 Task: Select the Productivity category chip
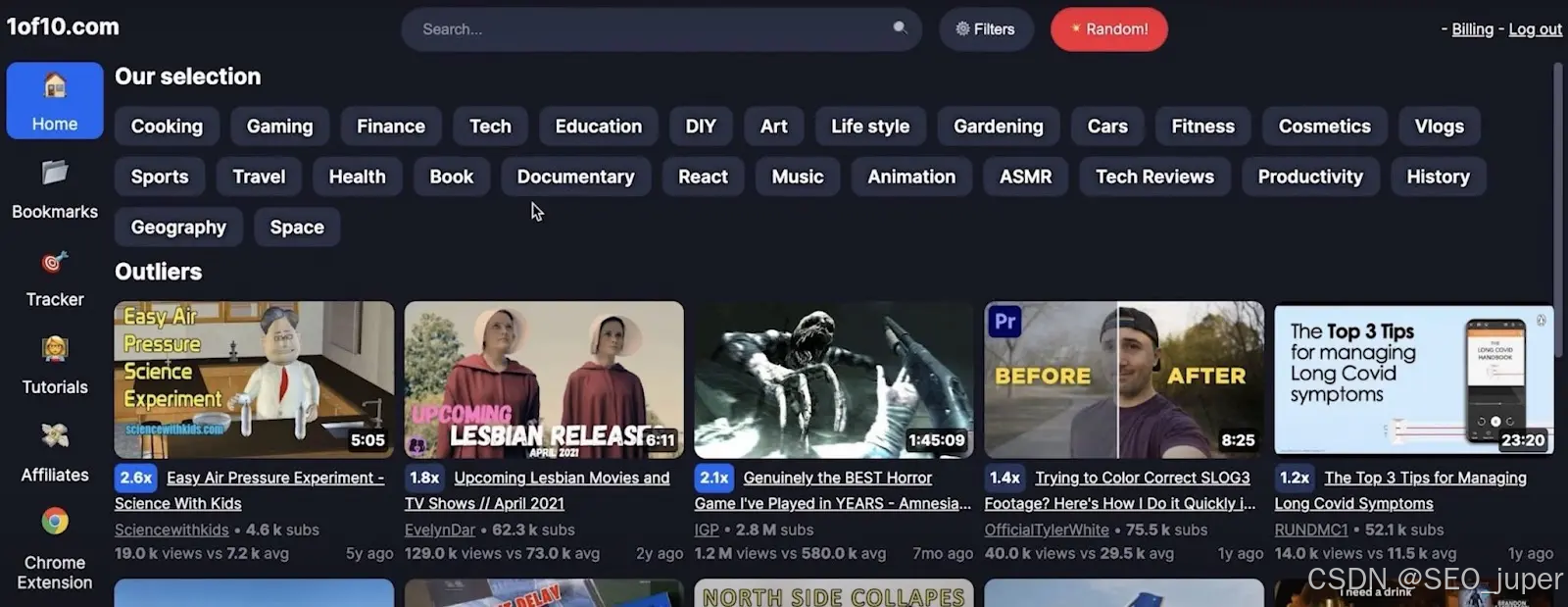pyautogui.click(x=1311, y=177)
